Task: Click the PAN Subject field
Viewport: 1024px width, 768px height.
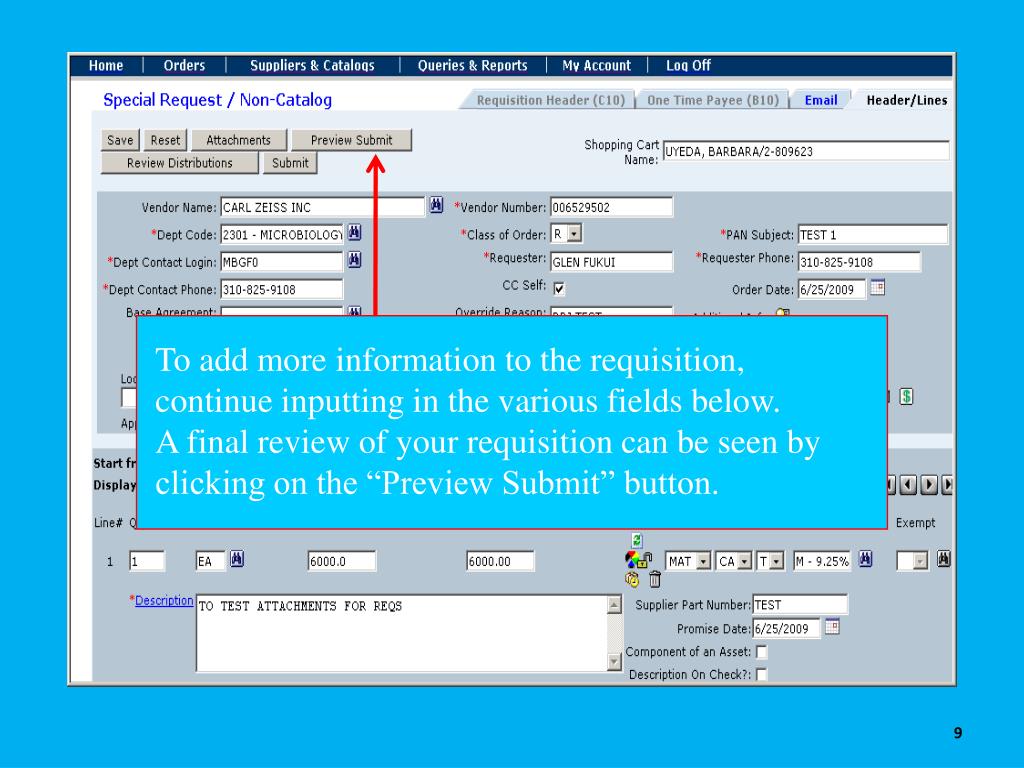Action: [872, 234]
